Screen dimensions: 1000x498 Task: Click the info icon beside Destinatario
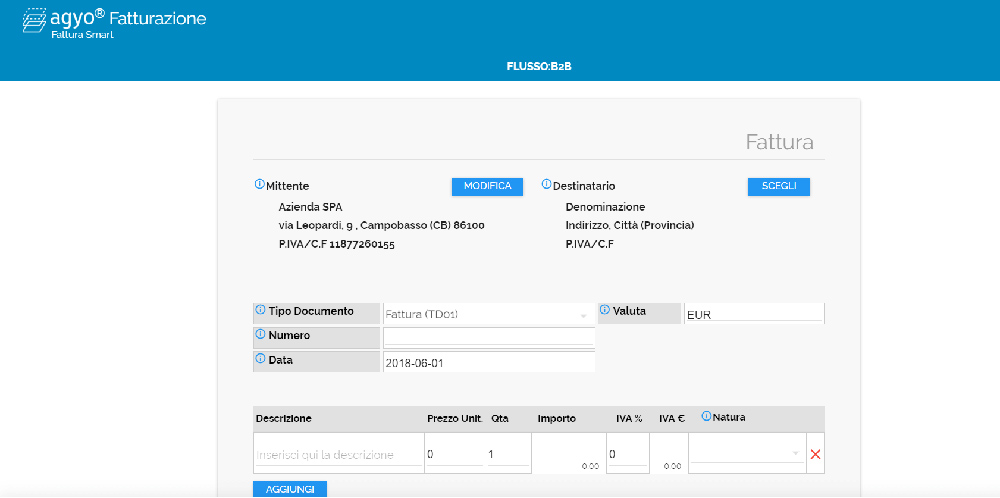tap(546, 185)
